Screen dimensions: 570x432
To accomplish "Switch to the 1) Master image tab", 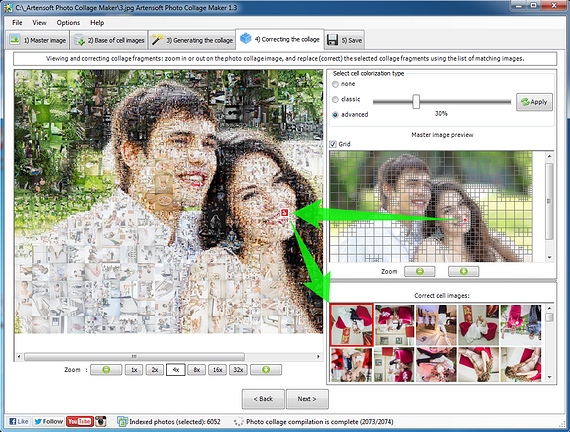I will tap(38, 40).
